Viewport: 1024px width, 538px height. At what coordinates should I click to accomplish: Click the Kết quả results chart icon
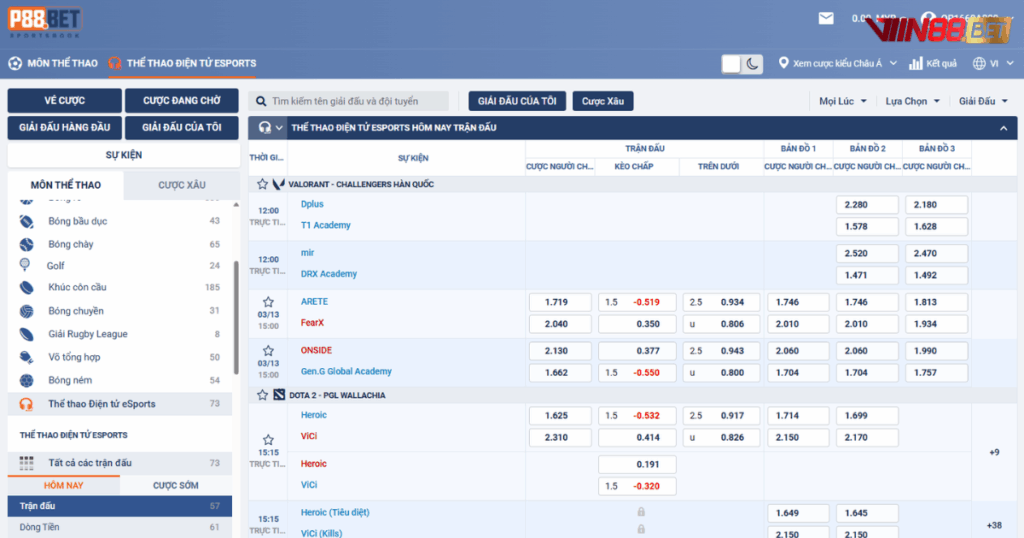pyautogui.click(x=916, y=63)
